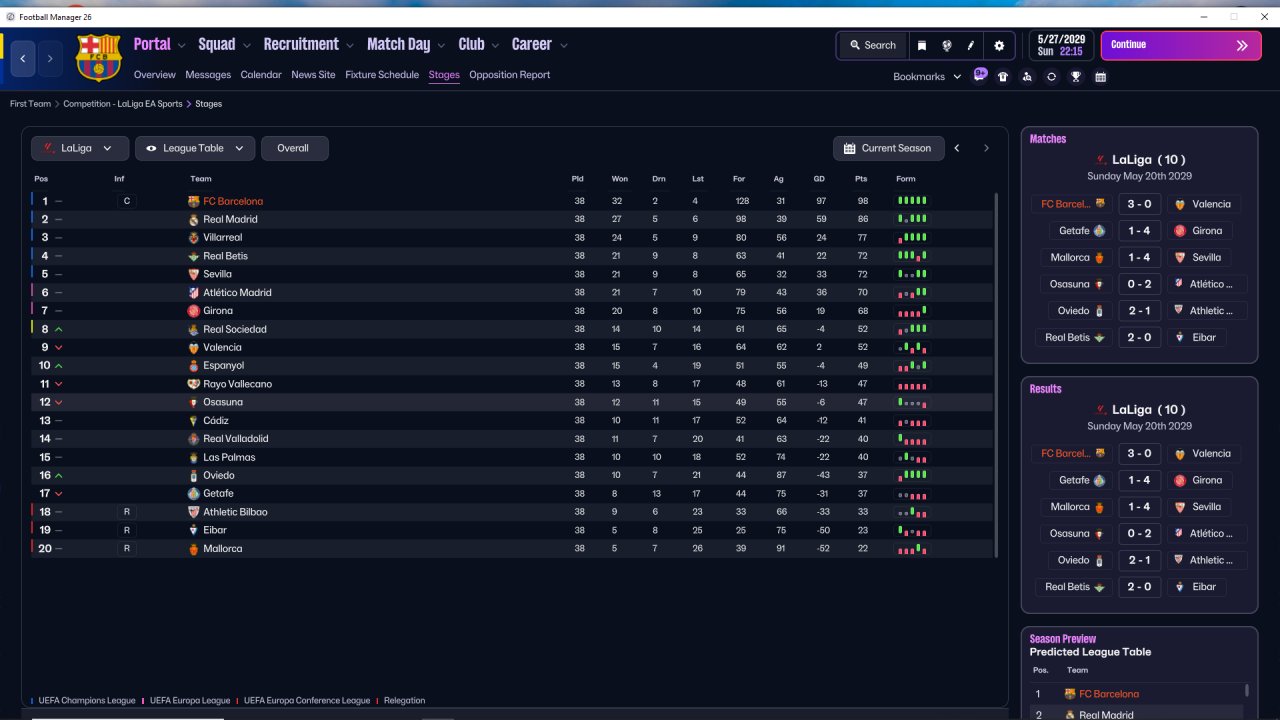Expand the Recruitment menu chevron

tap(349, 45)
